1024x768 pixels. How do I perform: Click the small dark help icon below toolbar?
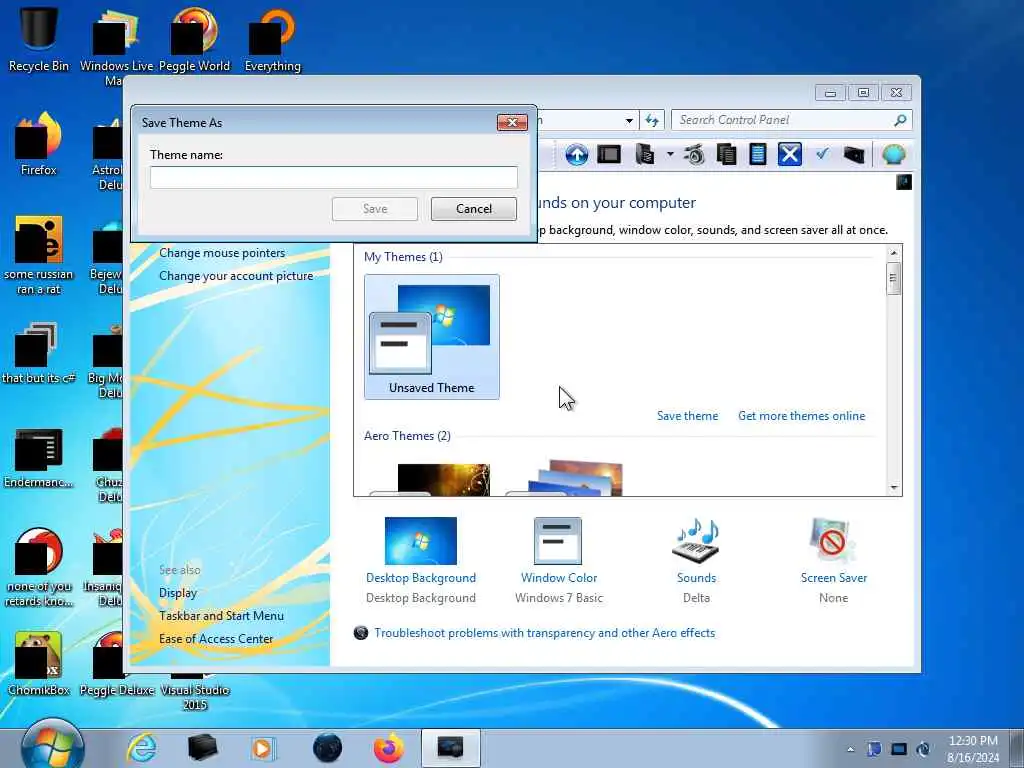tap(904, 182)
